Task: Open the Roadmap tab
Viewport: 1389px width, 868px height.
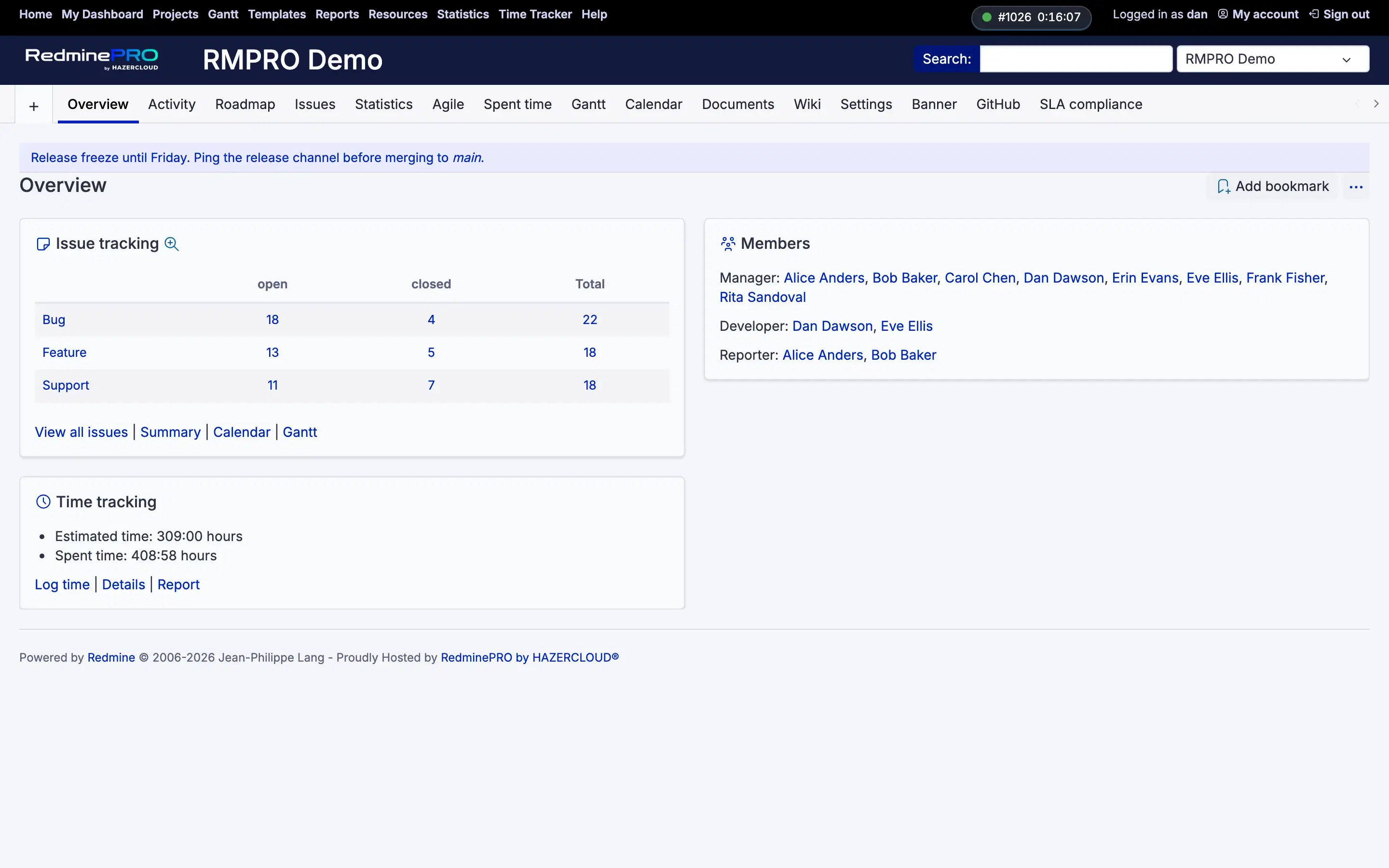Action: pos(245,105)
